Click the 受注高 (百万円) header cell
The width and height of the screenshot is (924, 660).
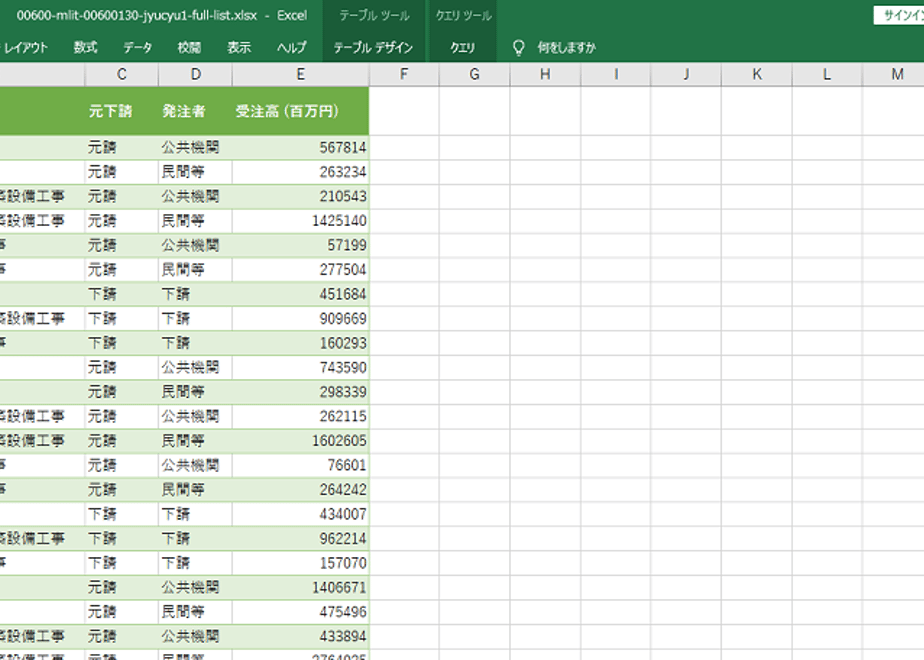point(301,111)
